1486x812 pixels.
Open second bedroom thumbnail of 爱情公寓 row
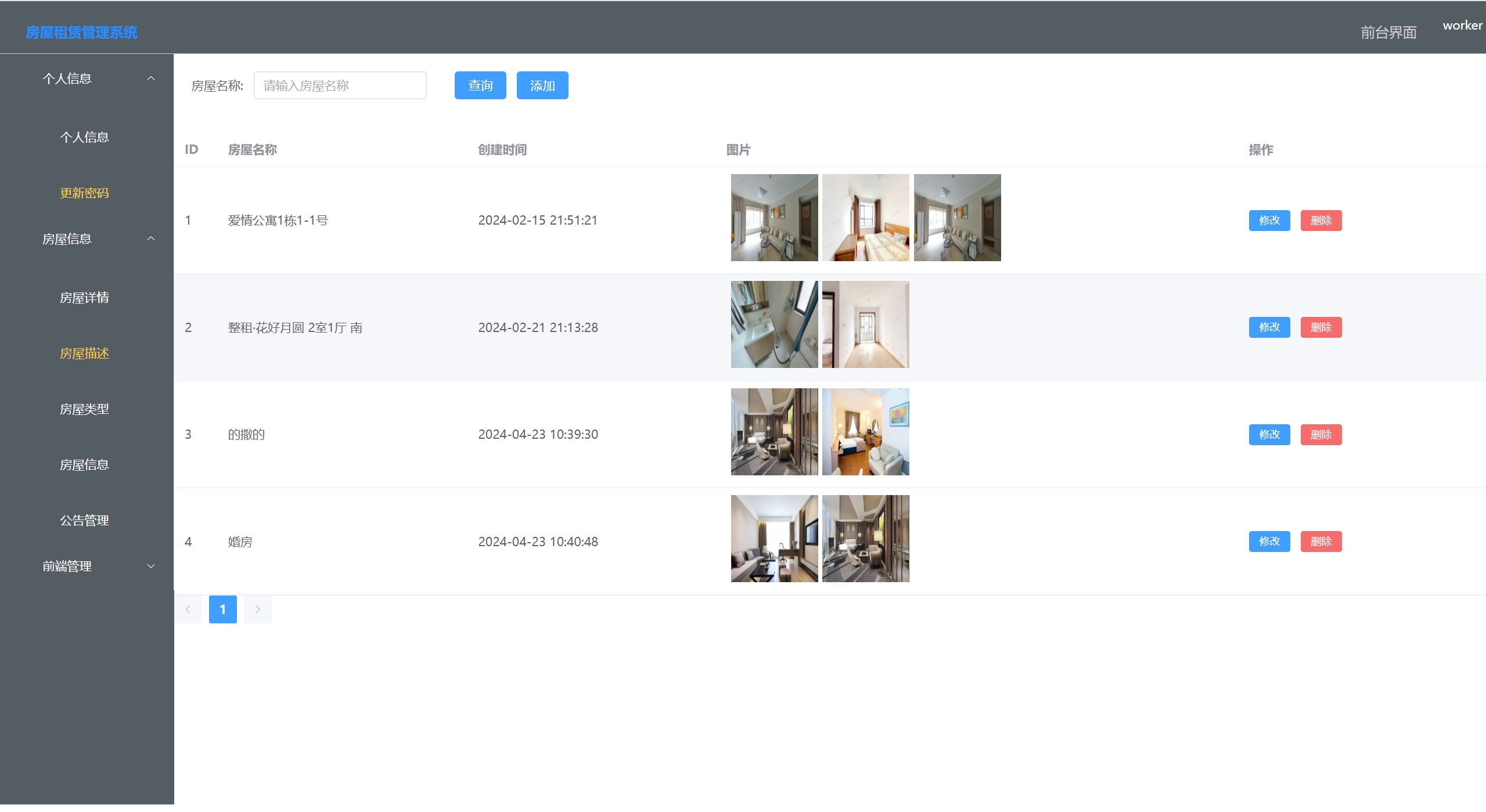click(865, 218)
